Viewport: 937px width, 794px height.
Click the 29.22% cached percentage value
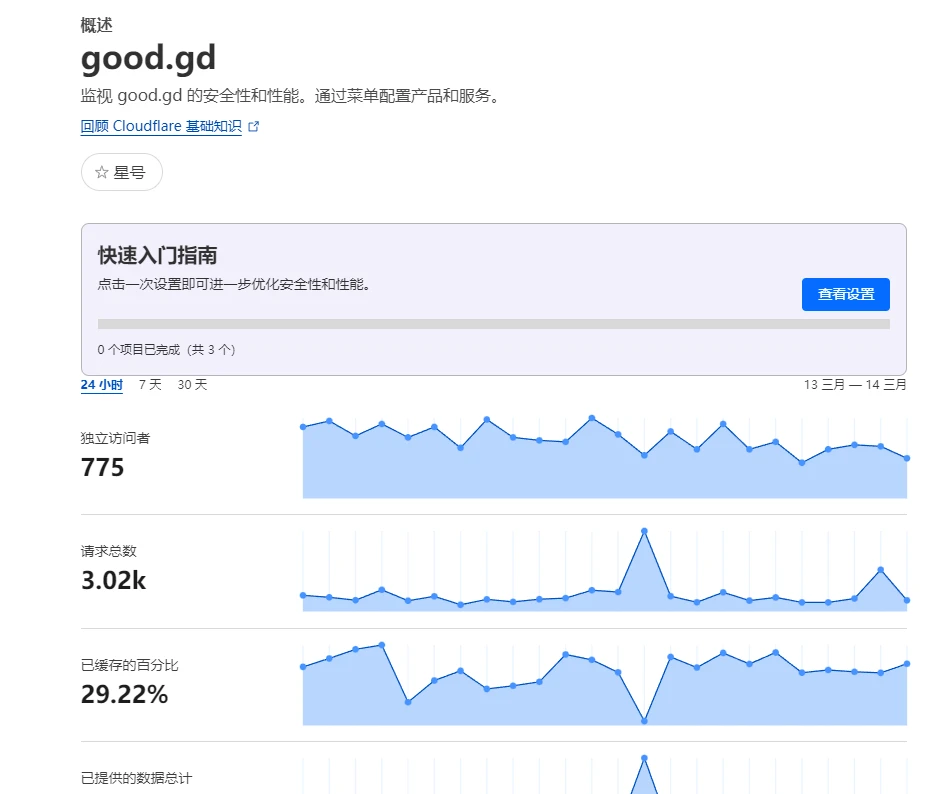point(124,694)
